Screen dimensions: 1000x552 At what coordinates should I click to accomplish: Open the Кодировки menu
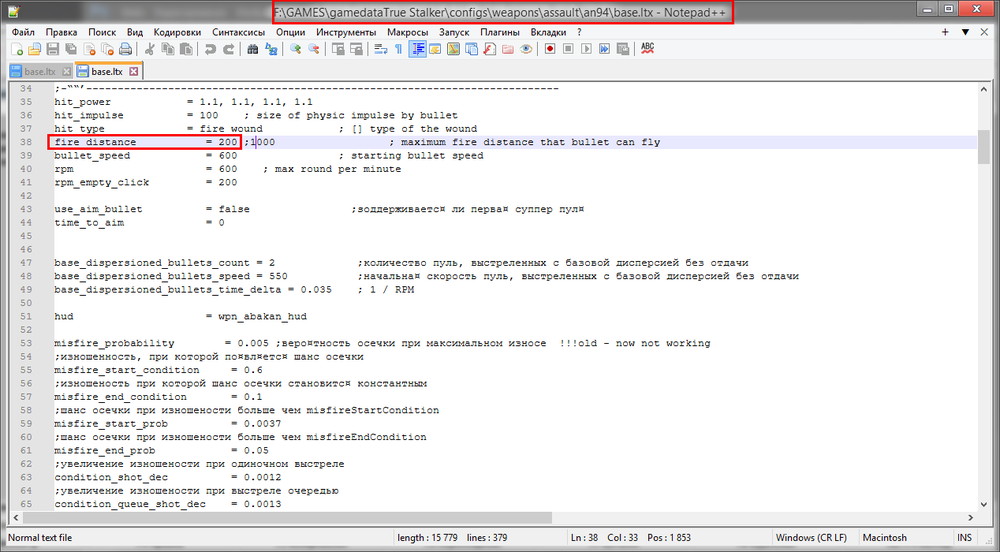coord(178,32)
